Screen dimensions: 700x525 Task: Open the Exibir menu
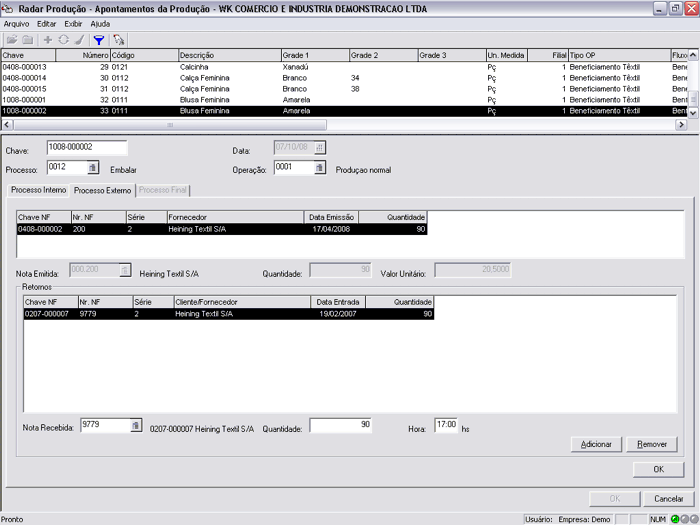coord(73,22)
